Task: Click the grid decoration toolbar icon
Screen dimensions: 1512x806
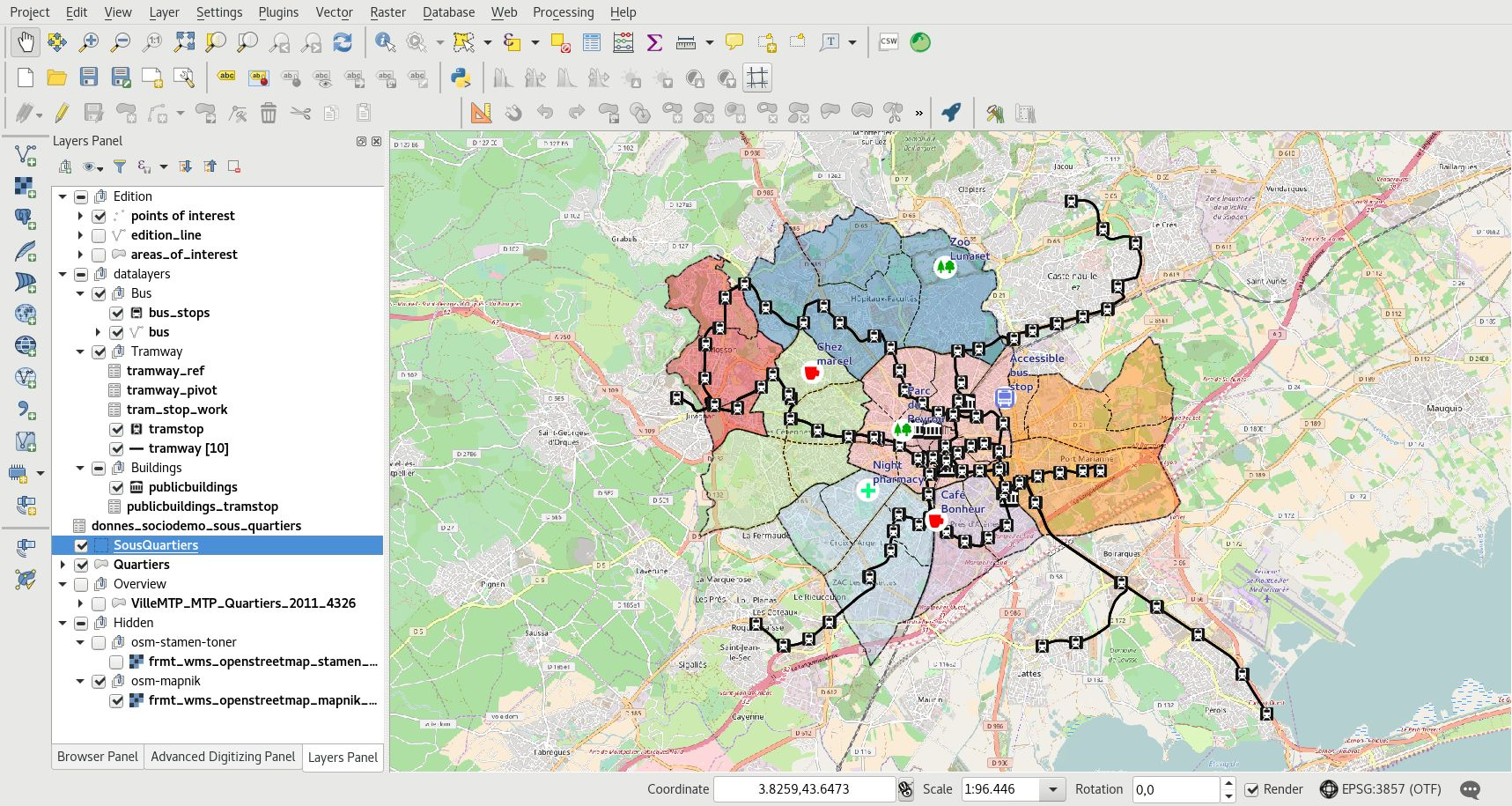Action: pos(757,78)
